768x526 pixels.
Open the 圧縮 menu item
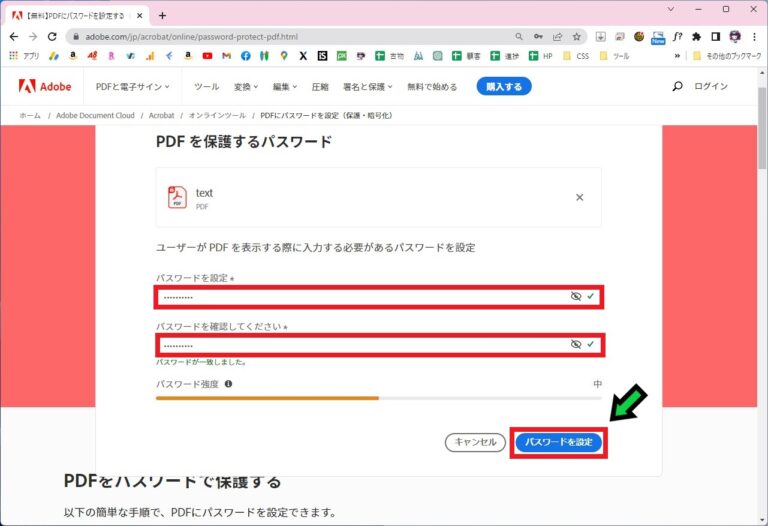click(x=320, y=87)
